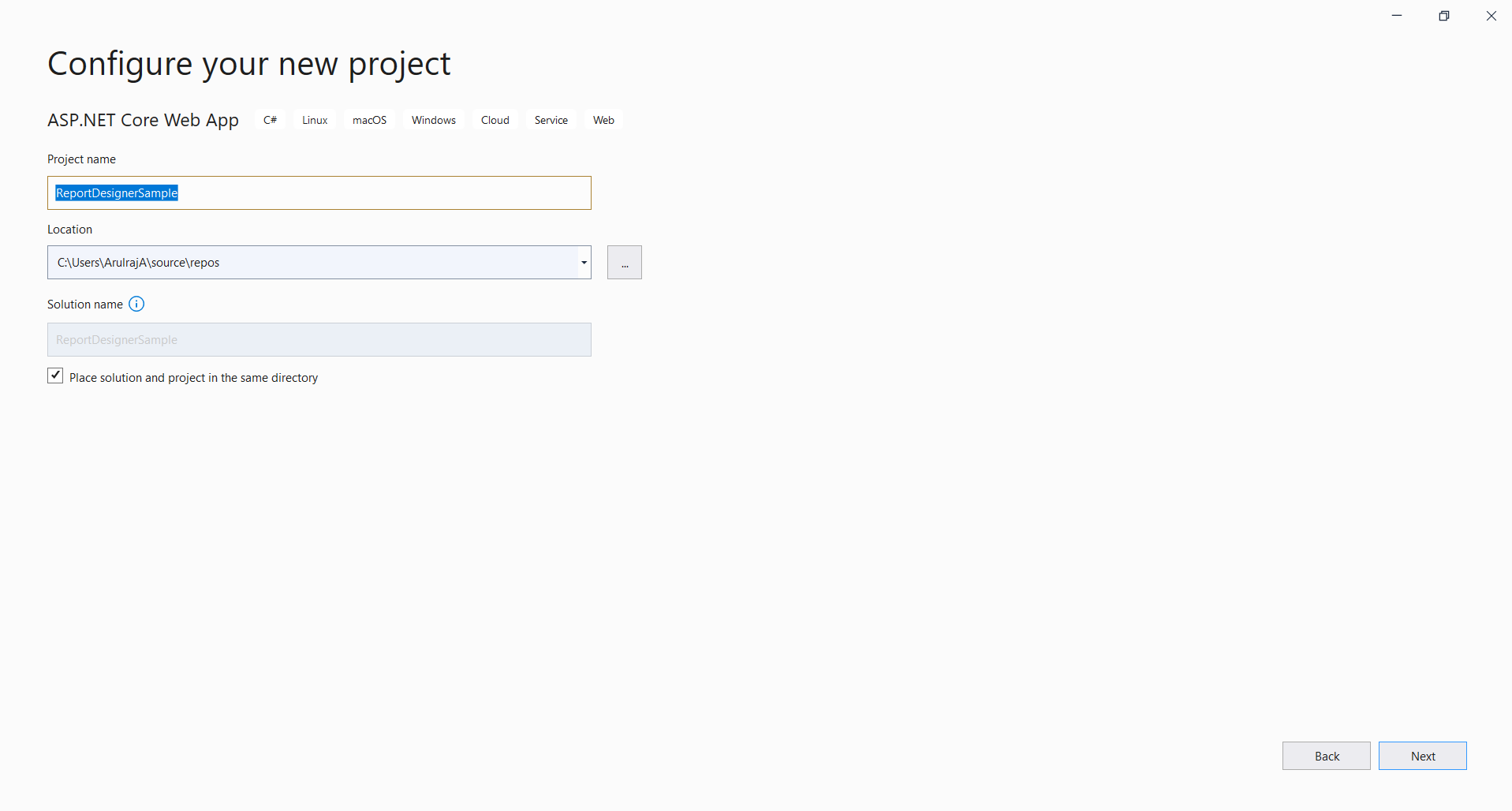The width and height of the screenshot is (1512, 811).
Task: Open the browse folder dialog for Location
Action: click(x=624, y=262)
